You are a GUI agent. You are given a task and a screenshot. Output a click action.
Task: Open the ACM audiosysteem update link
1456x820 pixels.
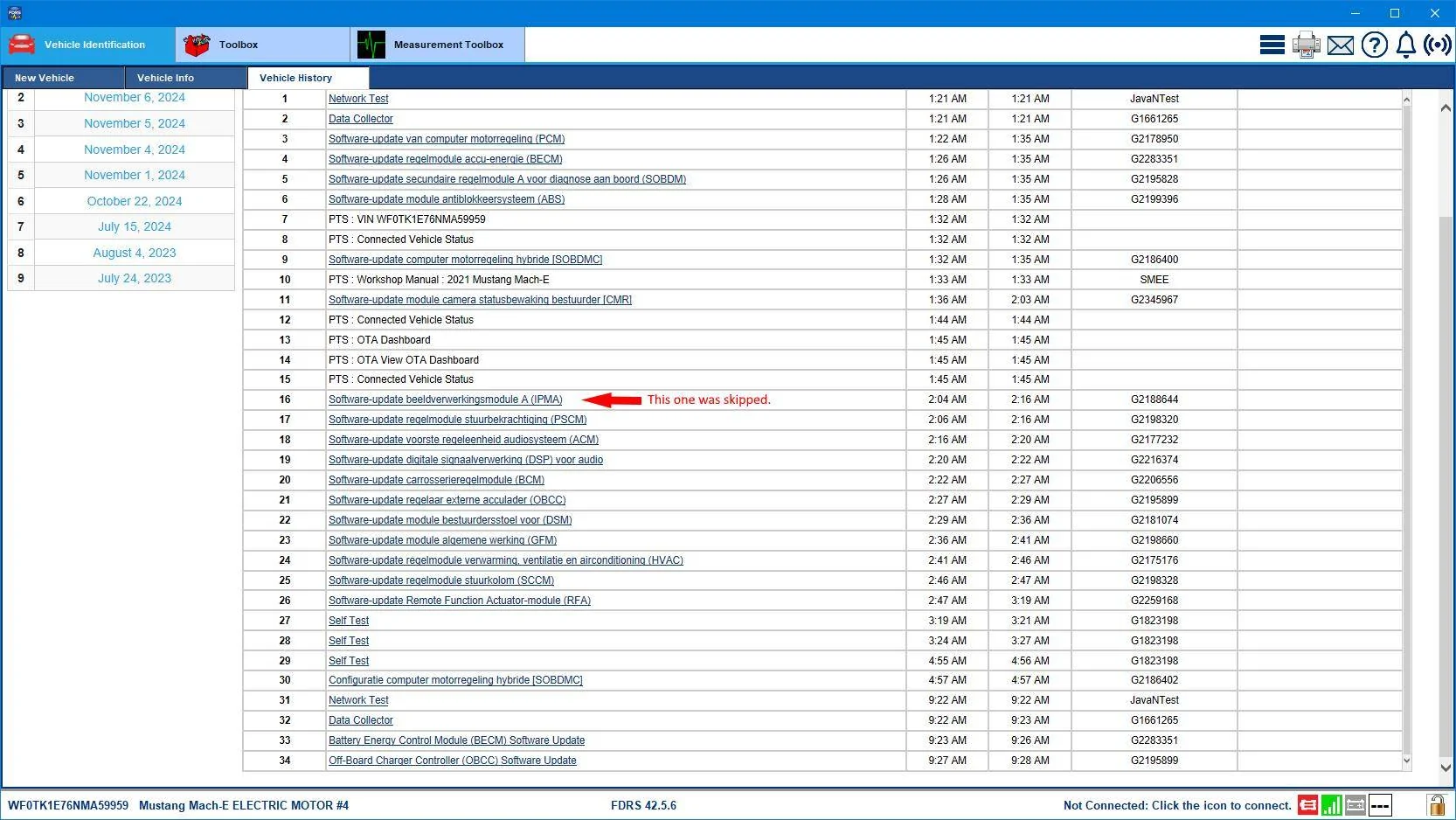(464, 440)
